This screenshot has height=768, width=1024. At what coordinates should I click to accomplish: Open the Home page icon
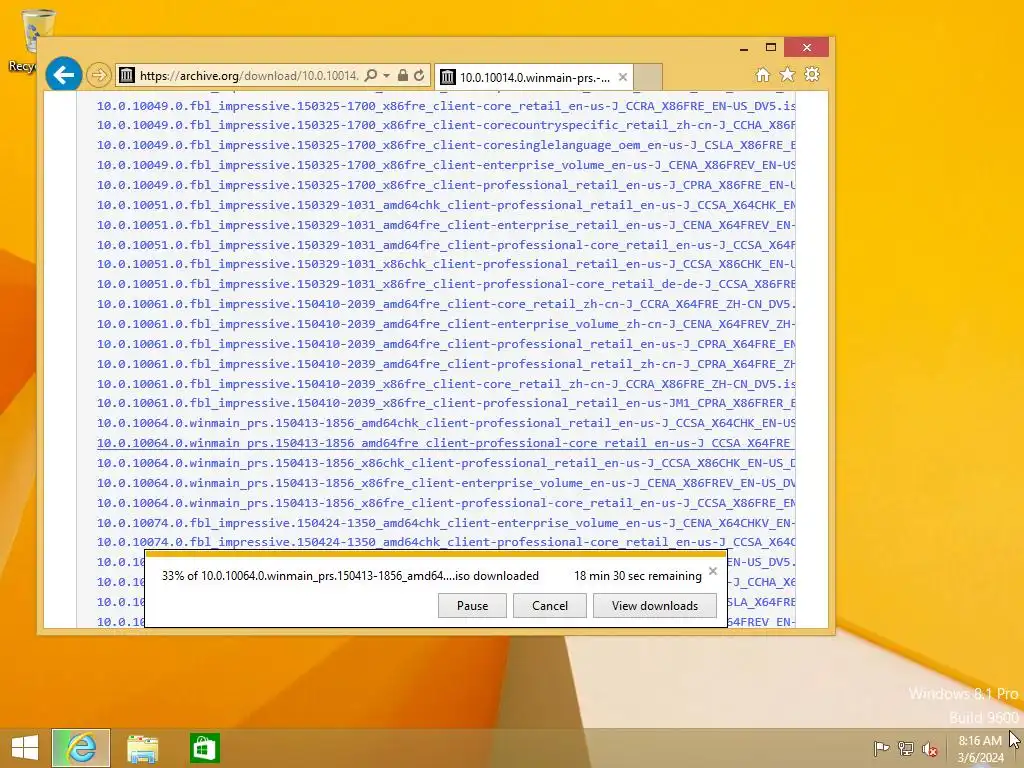[x=763, y=74]
